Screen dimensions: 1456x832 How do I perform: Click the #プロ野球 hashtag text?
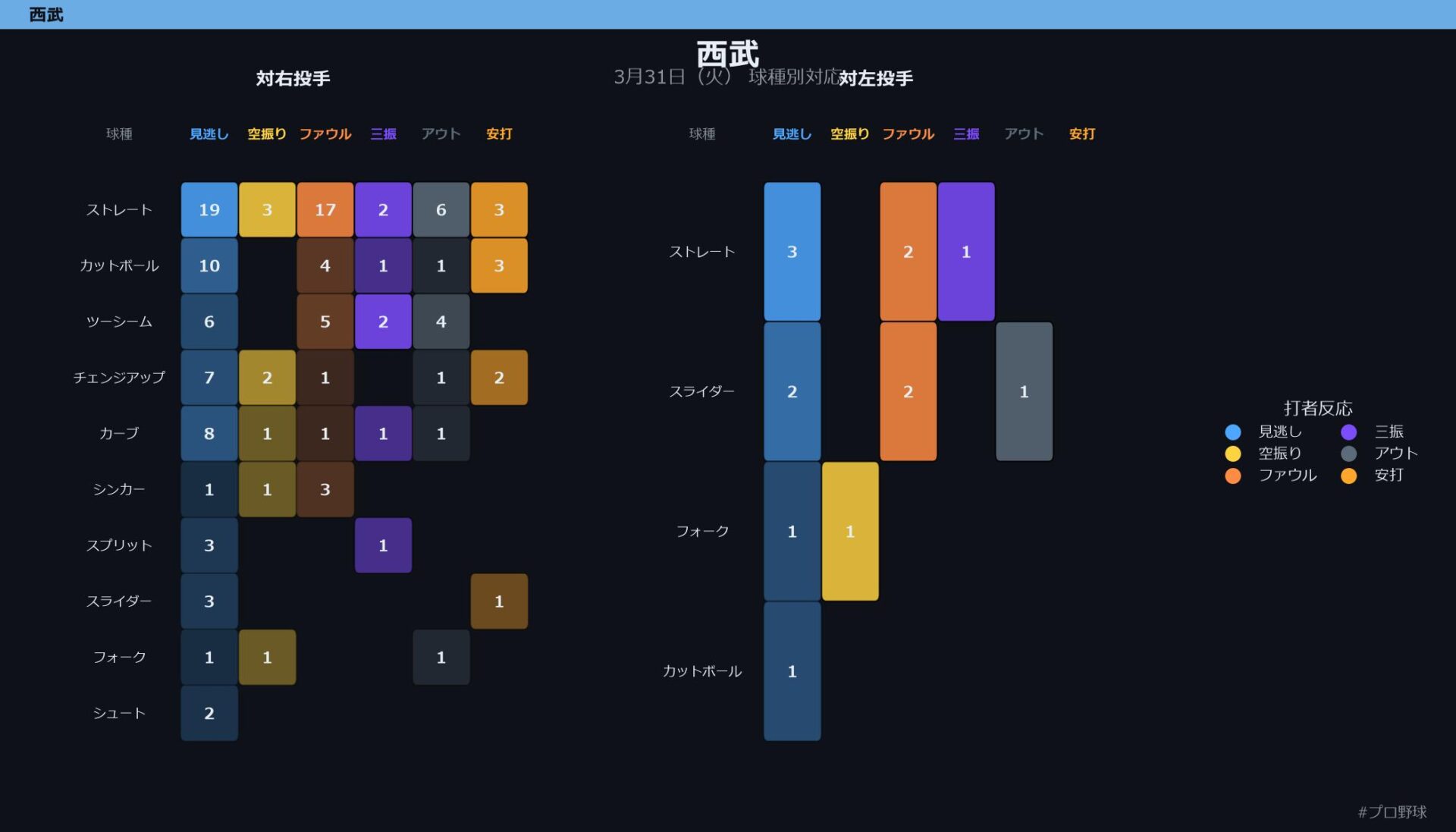pyautogui.click(x=1392, y=812)
